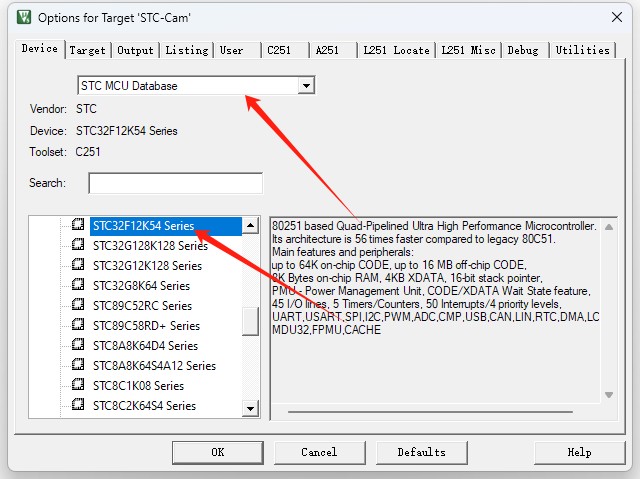Close the Options for Target dialog

pos(617,17)
